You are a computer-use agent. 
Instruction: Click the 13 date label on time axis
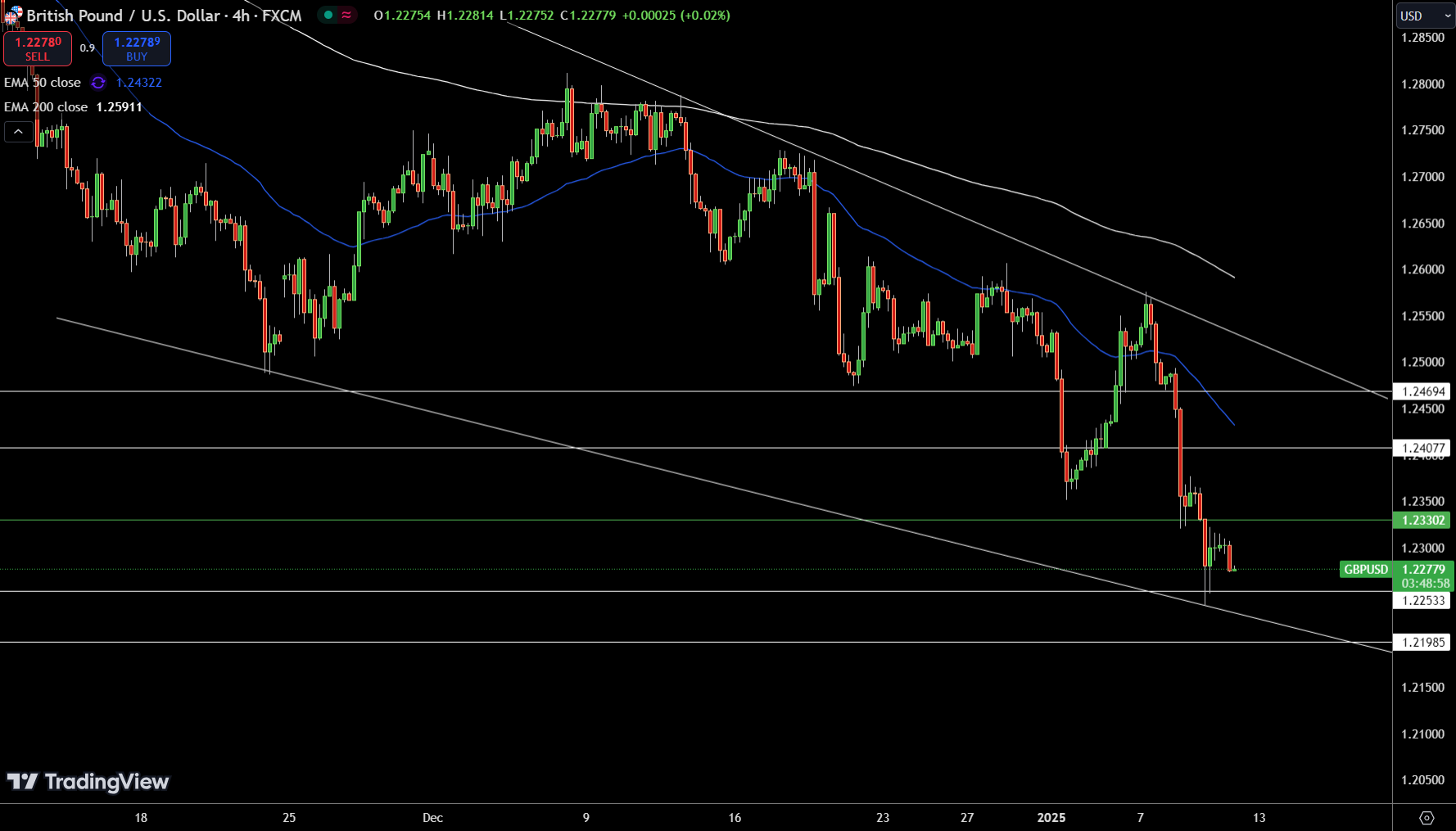pos(1259,817)
